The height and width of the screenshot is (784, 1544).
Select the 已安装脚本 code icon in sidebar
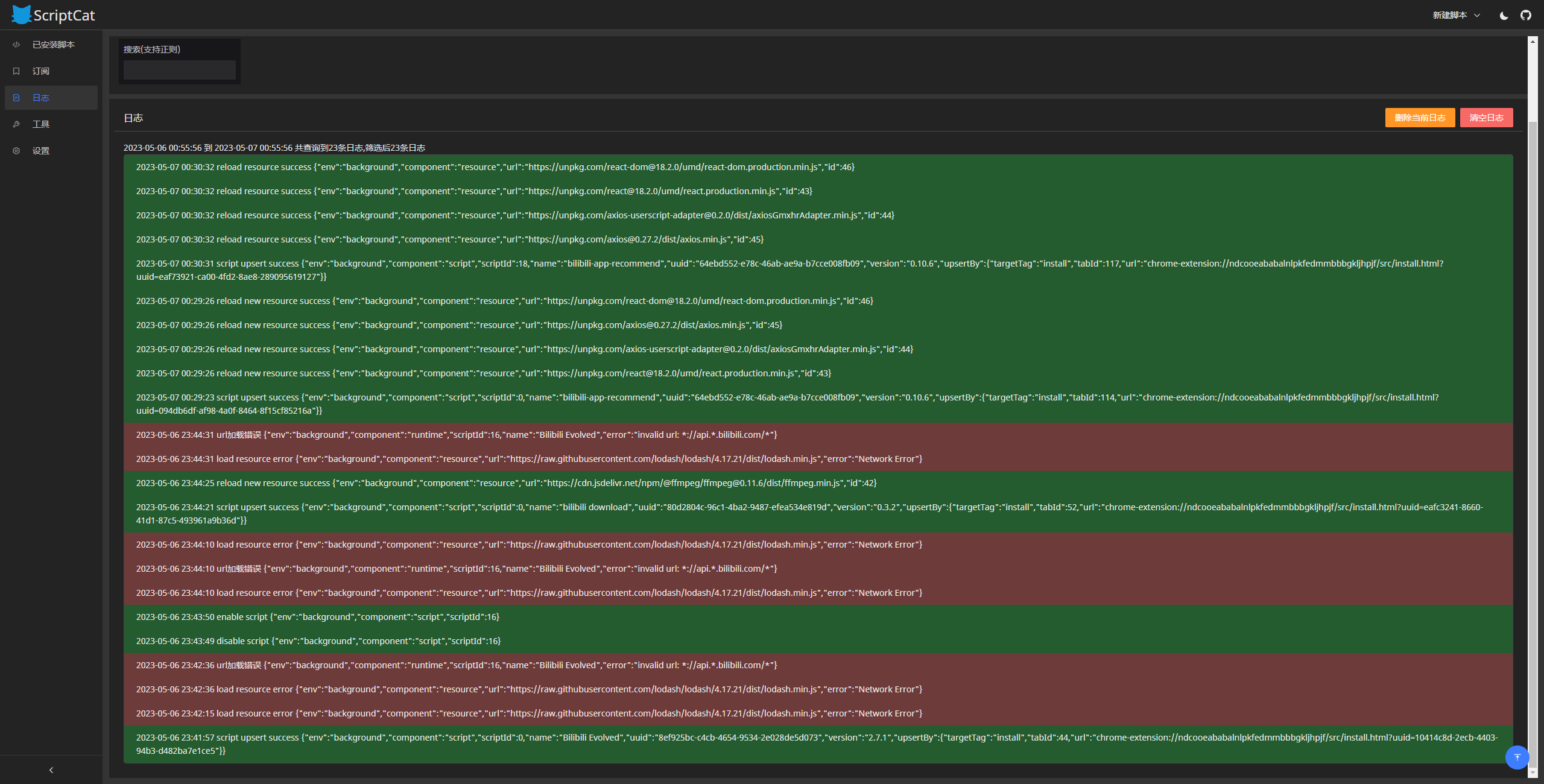[16, 45]
